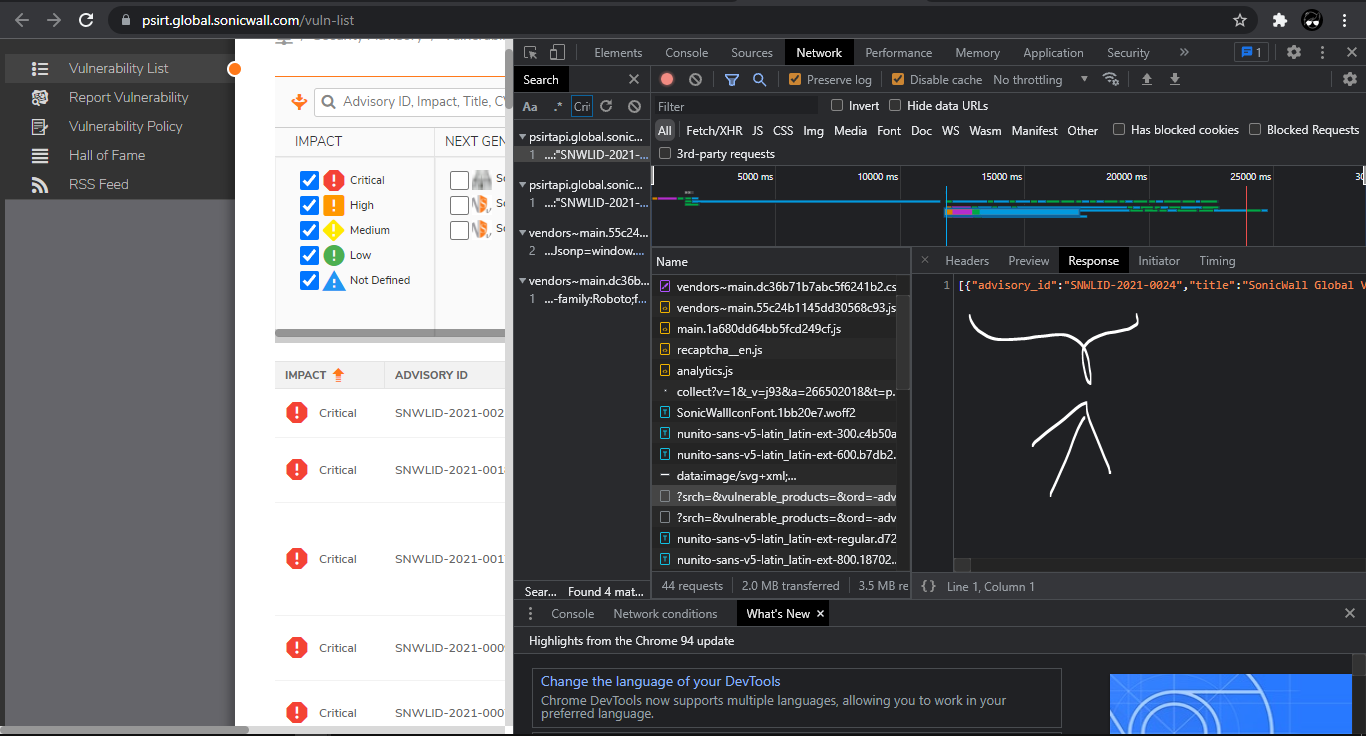Screen dimensions: 1366x736
Task: Enable the Hide data URLs checkbox
Action: (895, 105)
